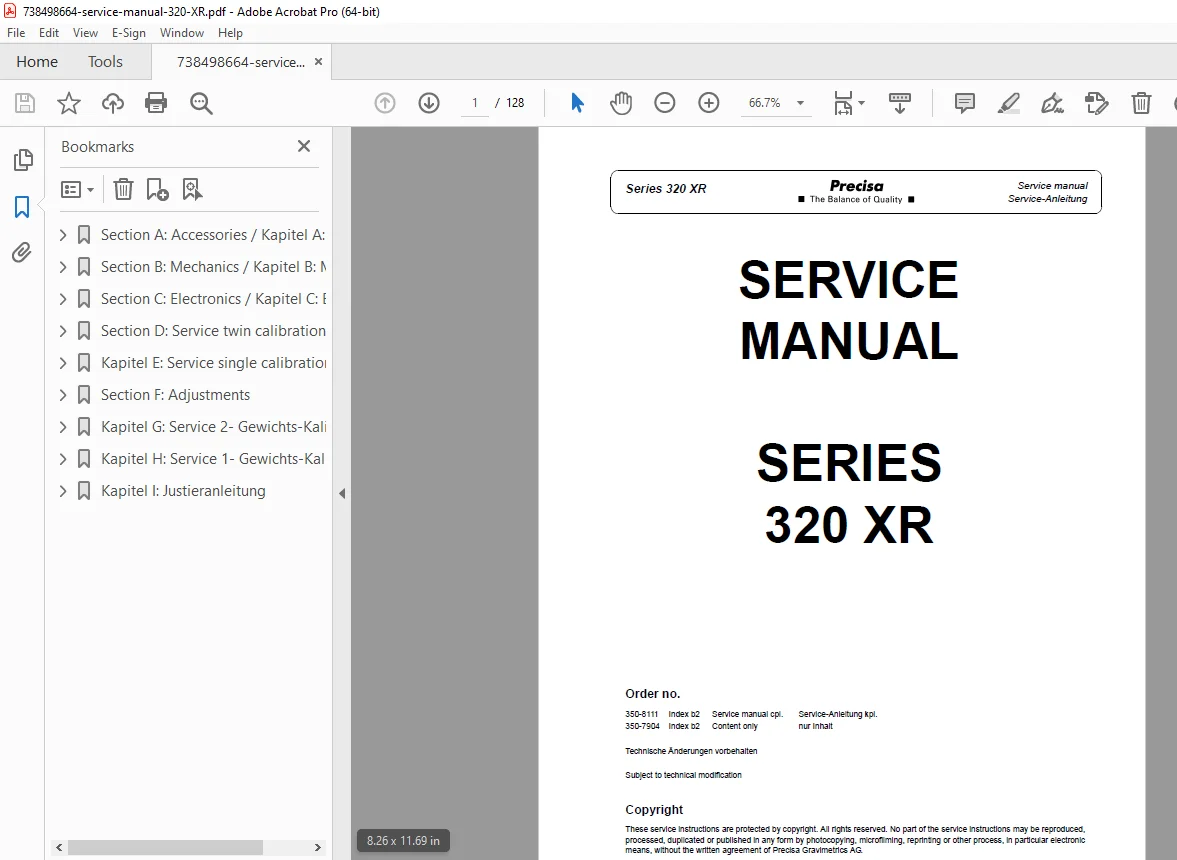Click the 66.7% zoom value field
The width and height of the screenshot is (1177, 860).
pos(764,103)
